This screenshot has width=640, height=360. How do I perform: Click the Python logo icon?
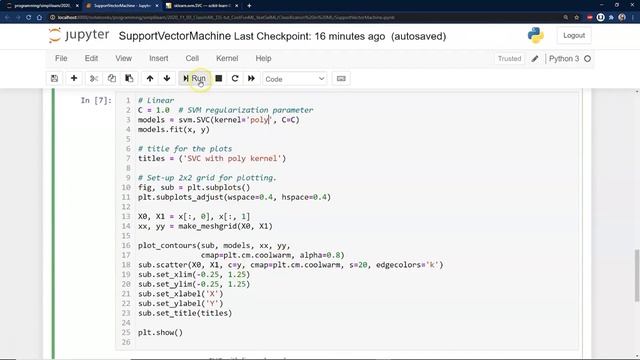536,36
